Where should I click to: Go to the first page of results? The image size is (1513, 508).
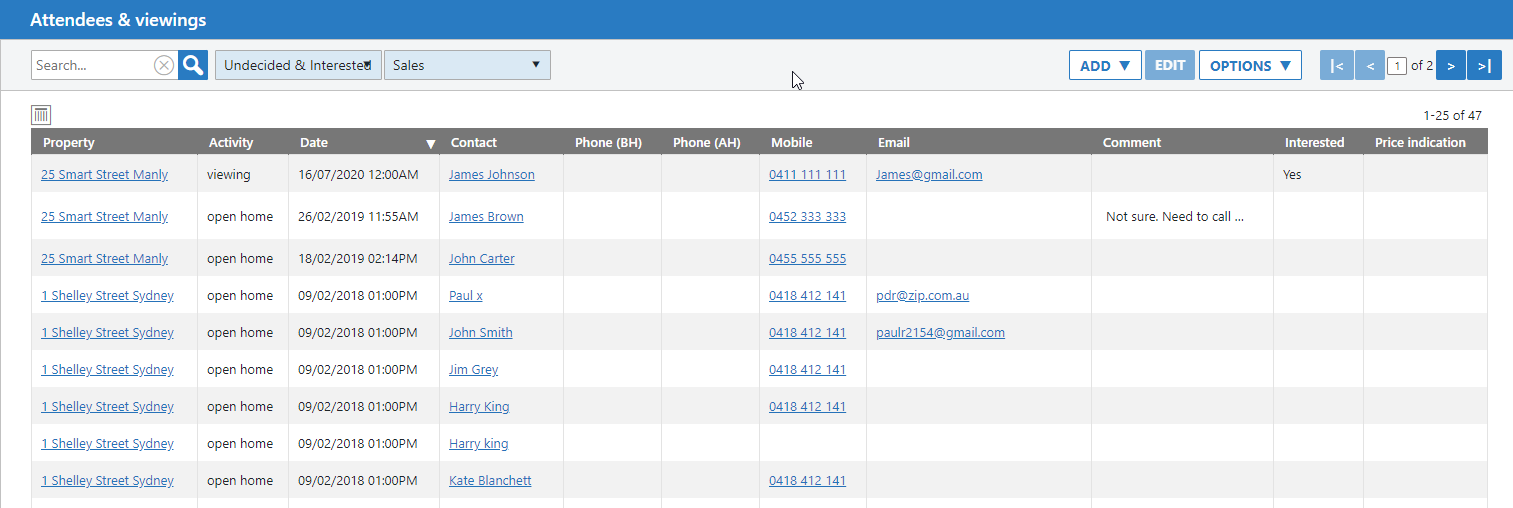1336,66
